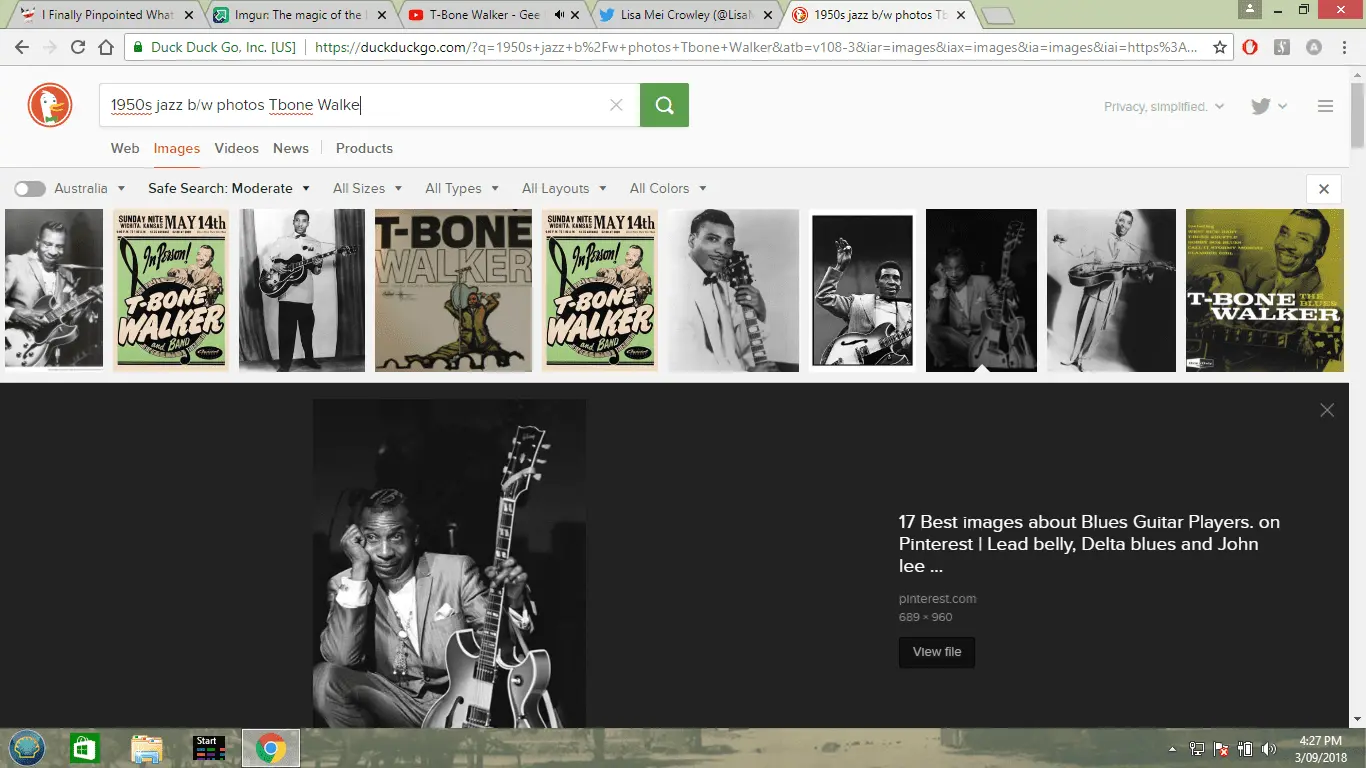
Task: Switch to the Videos search tab
Action: [236, 148]
